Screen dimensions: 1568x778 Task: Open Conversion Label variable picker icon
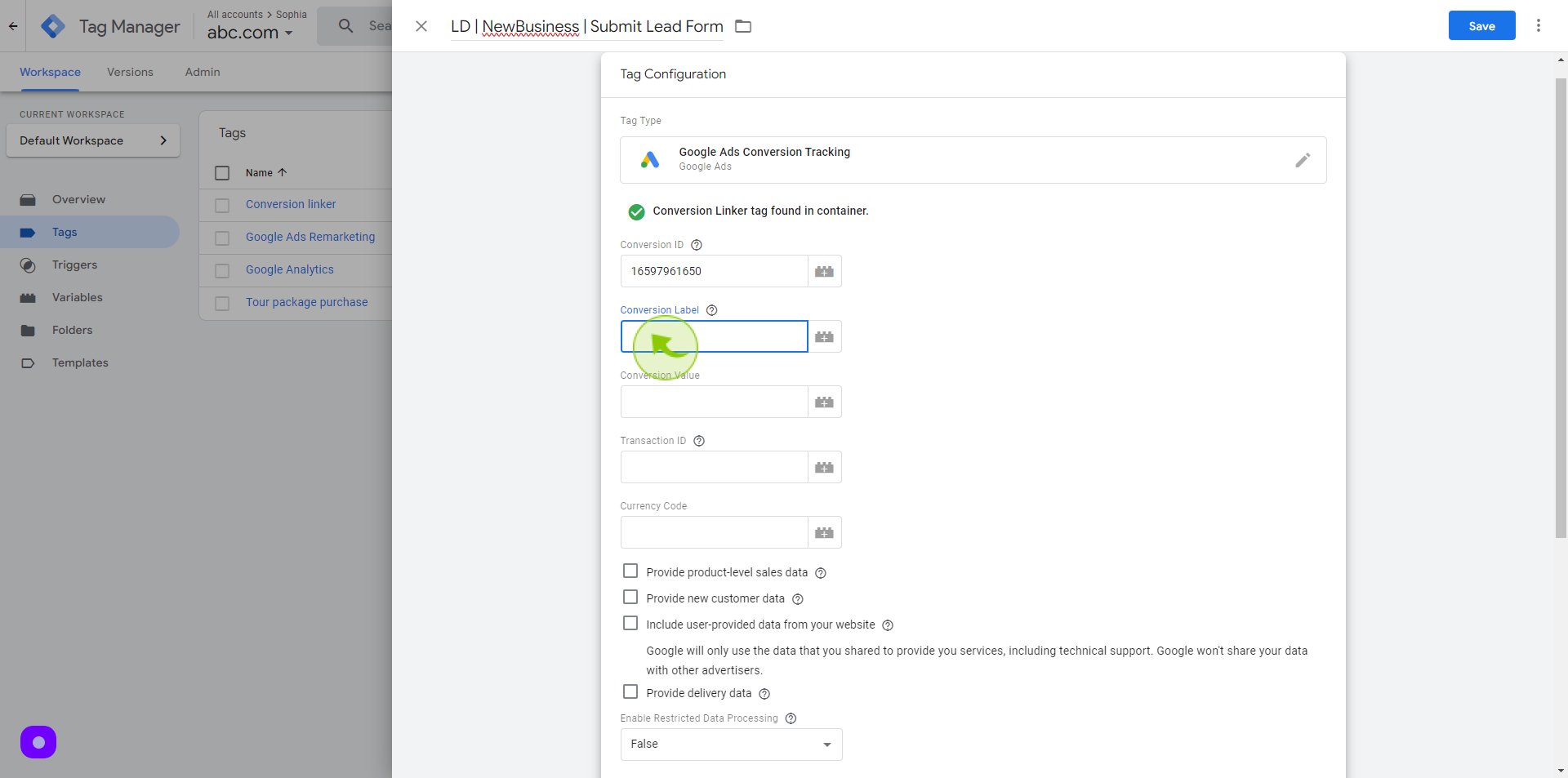pyautogui.click(x=825, y=336)
